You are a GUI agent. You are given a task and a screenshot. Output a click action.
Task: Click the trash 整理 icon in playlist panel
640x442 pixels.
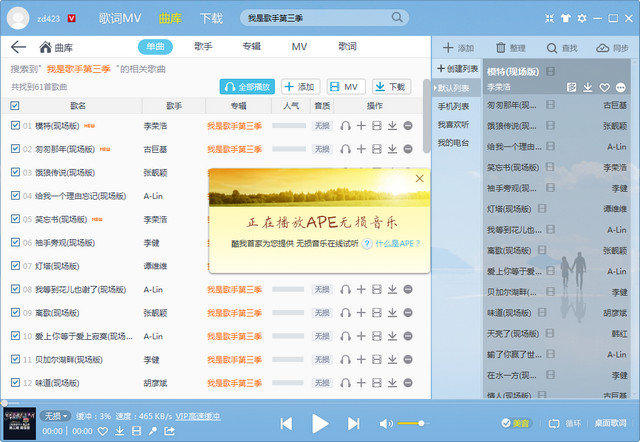500,48
